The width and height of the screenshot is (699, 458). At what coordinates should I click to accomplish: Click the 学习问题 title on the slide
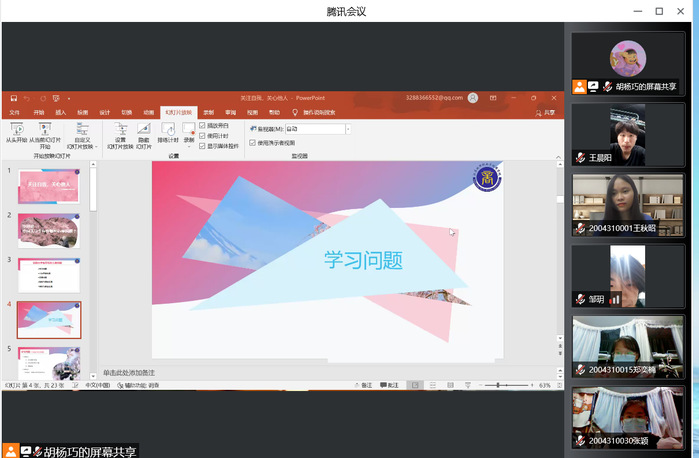point(363,260)
